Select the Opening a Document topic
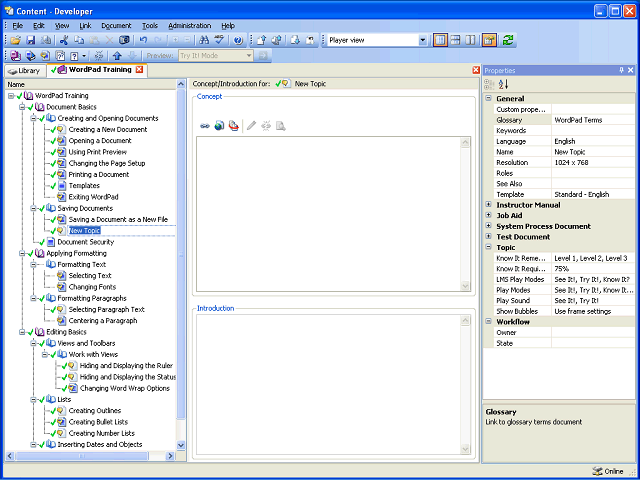Viewport: 640px width, 480px height. (x=100, y=141)
